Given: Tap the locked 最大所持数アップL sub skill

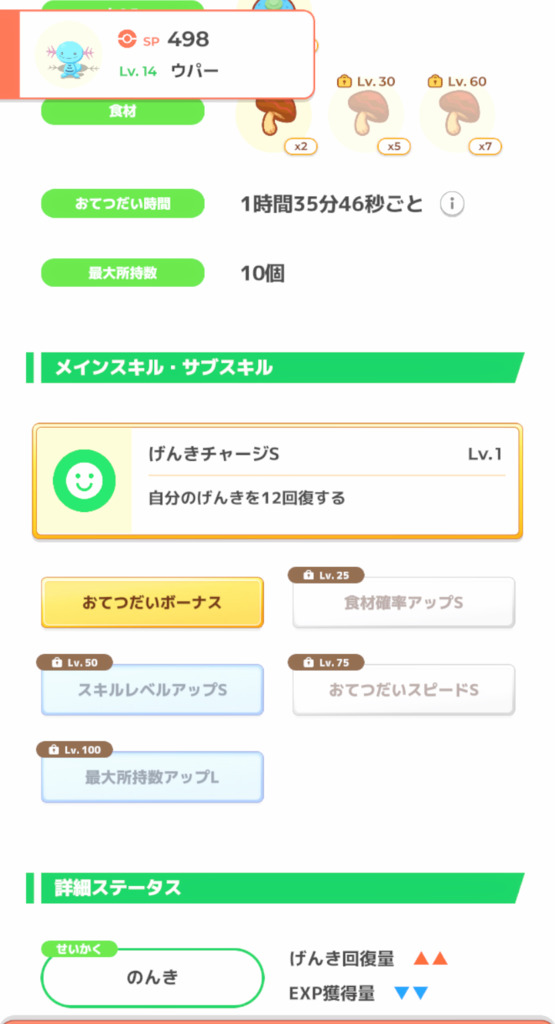Looking at the screenshot, I should pyautogui.click(x=152, y=777).
